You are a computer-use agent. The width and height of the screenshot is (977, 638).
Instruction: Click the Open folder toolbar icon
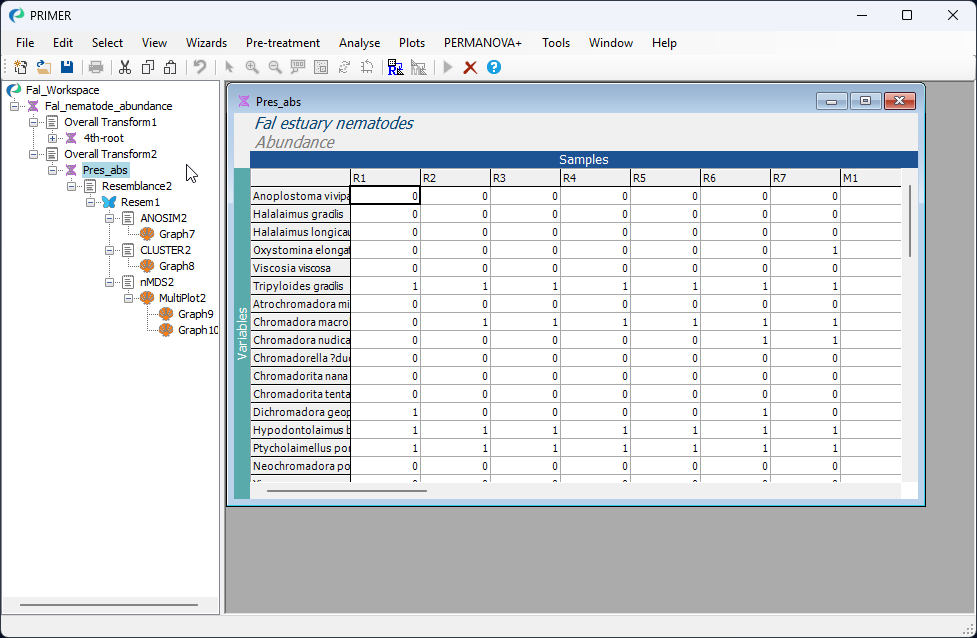(x=44, y=67)
